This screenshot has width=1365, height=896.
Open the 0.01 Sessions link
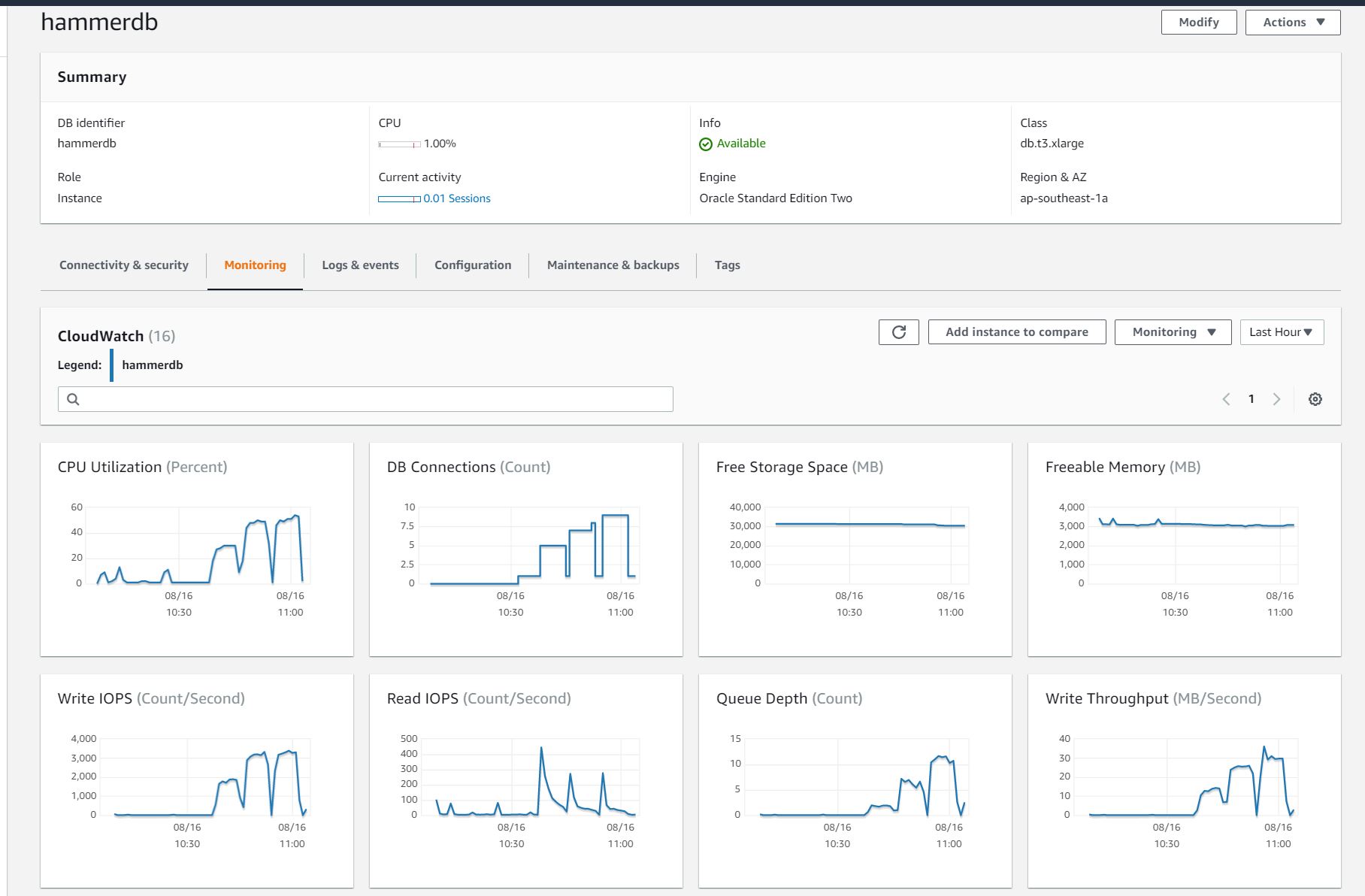[456, 198]
